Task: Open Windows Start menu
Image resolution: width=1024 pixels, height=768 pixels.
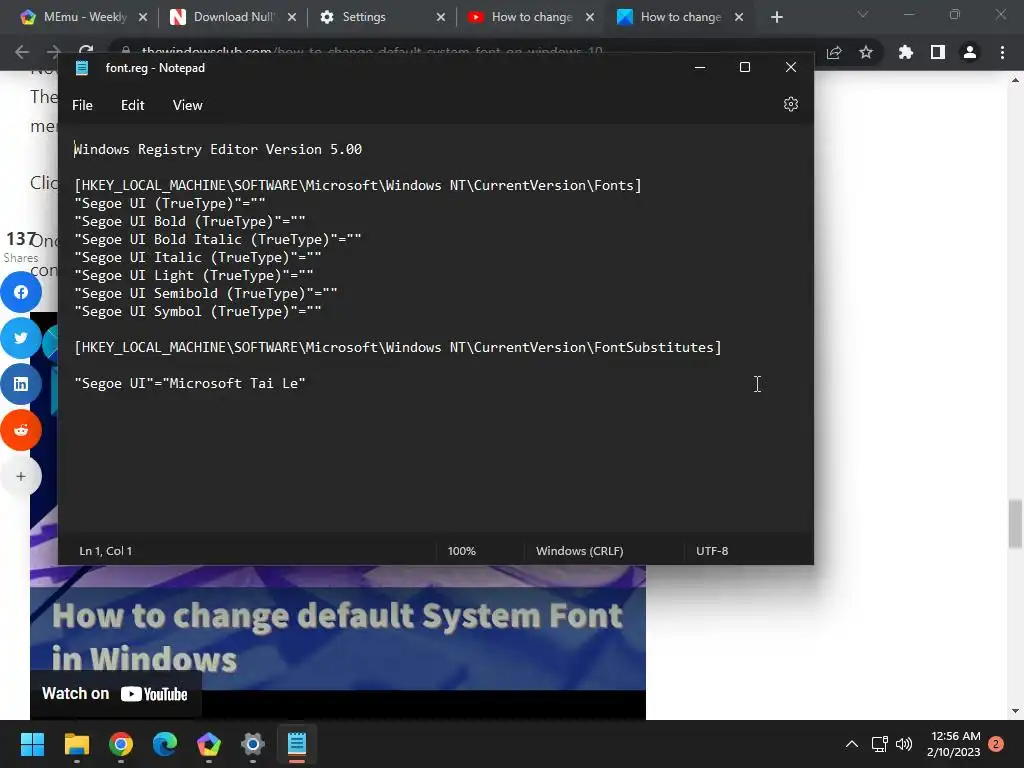Action: [x=32, y=744]
